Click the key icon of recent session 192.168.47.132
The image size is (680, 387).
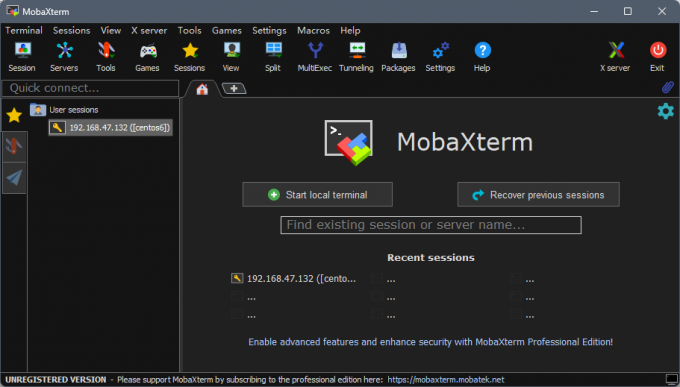(x=237, y=278)
